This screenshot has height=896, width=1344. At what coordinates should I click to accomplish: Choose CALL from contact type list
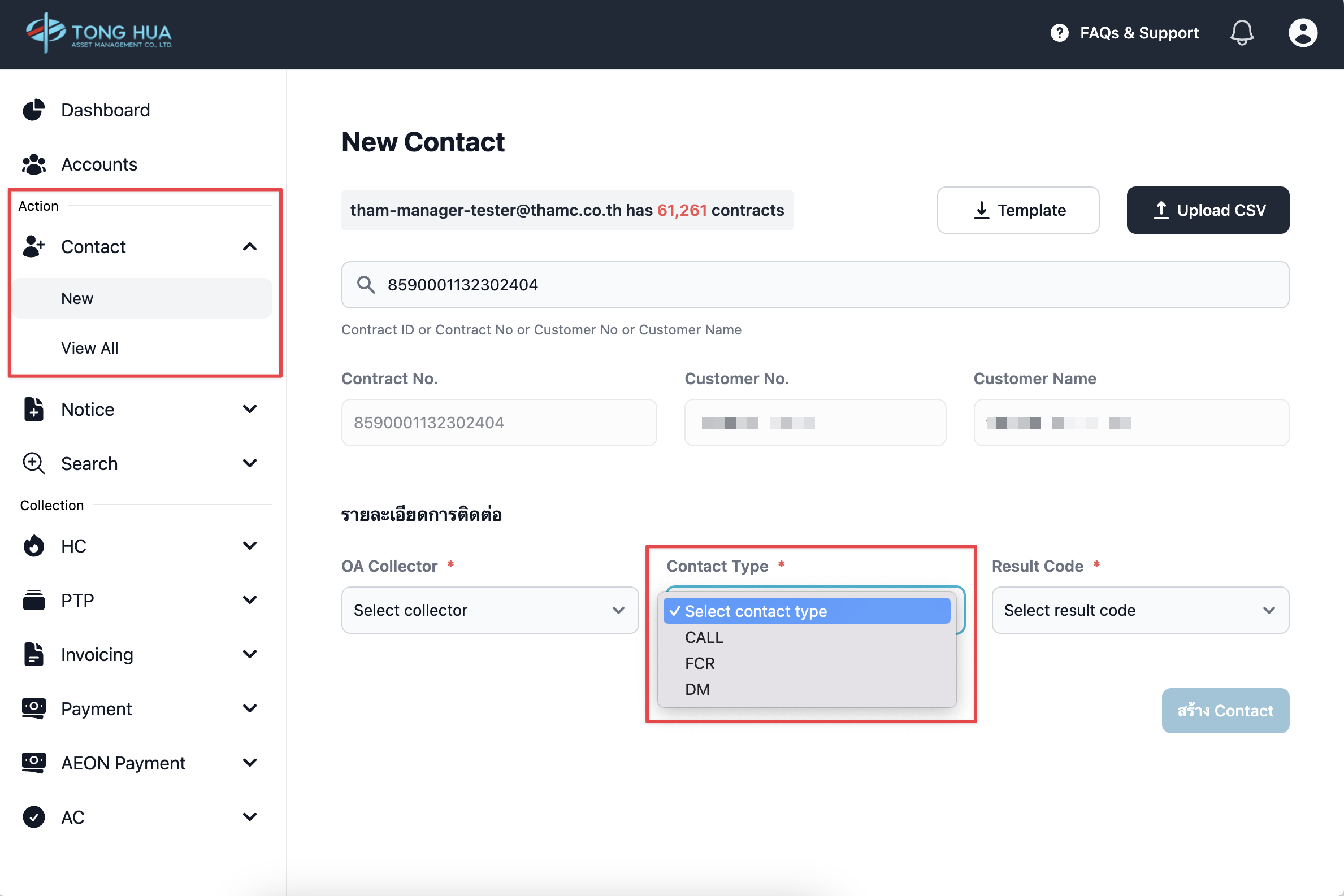click(x=704, y=637)
